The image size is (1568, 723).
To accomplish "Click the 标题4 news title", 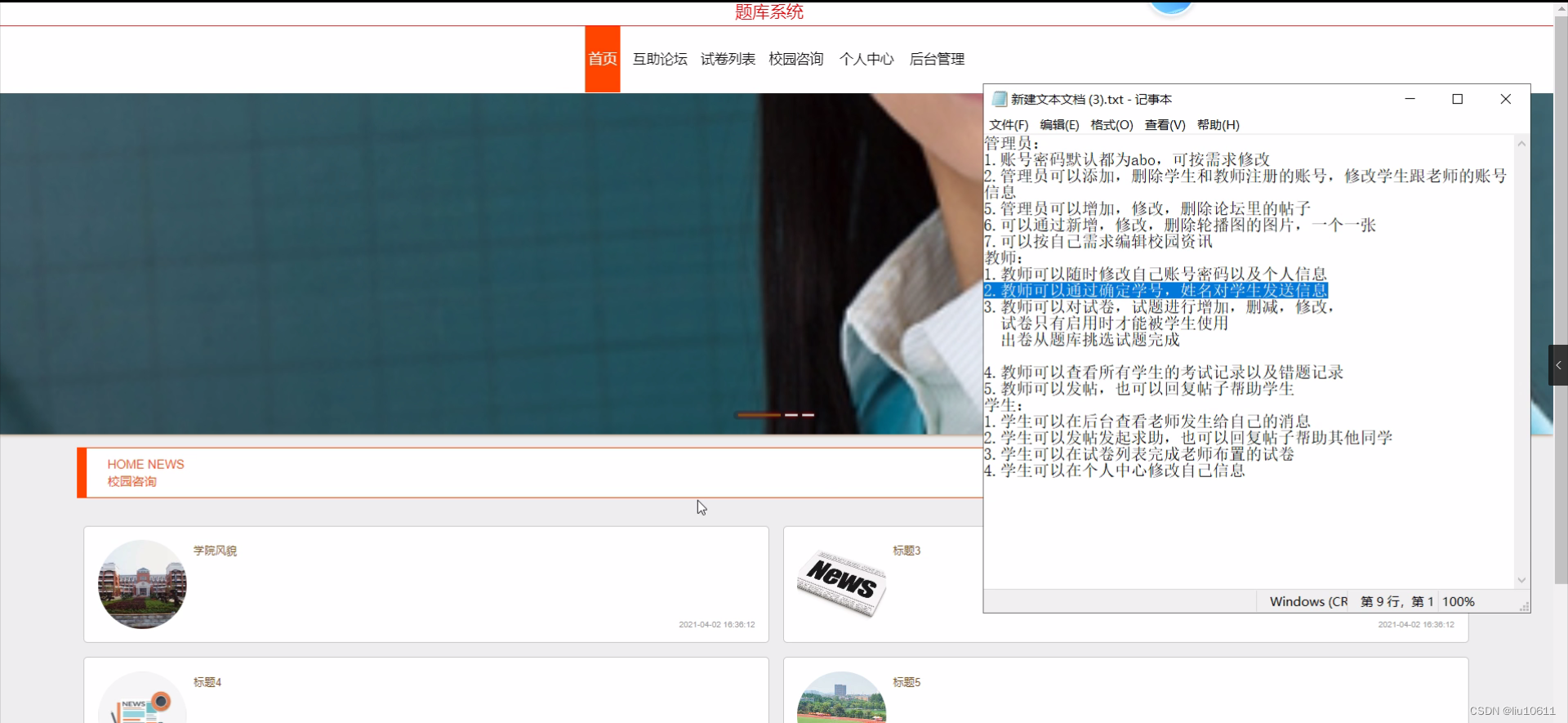I will click(x=207, y=682).
